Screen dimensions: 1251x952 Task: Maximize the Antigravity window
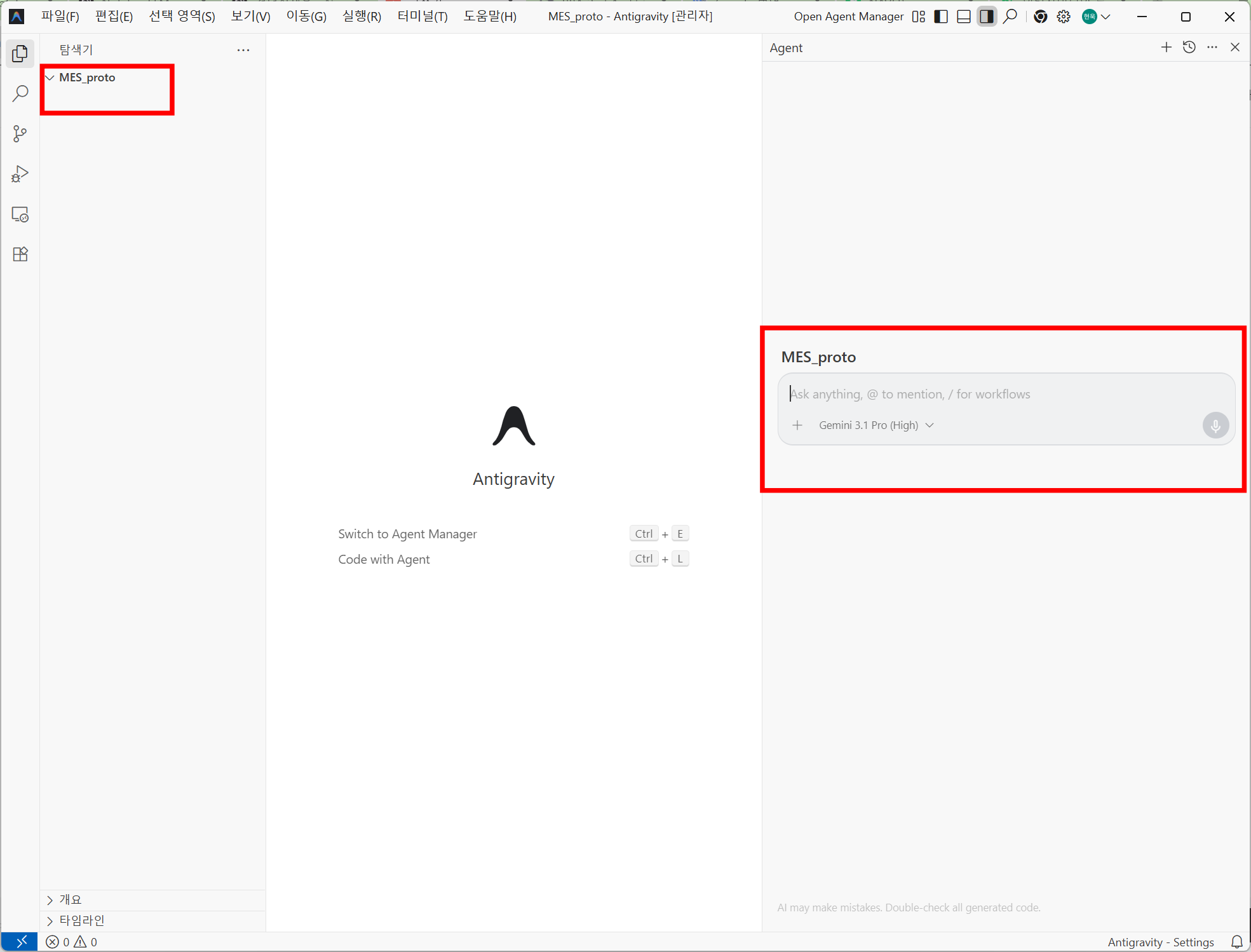[1186, 17]
